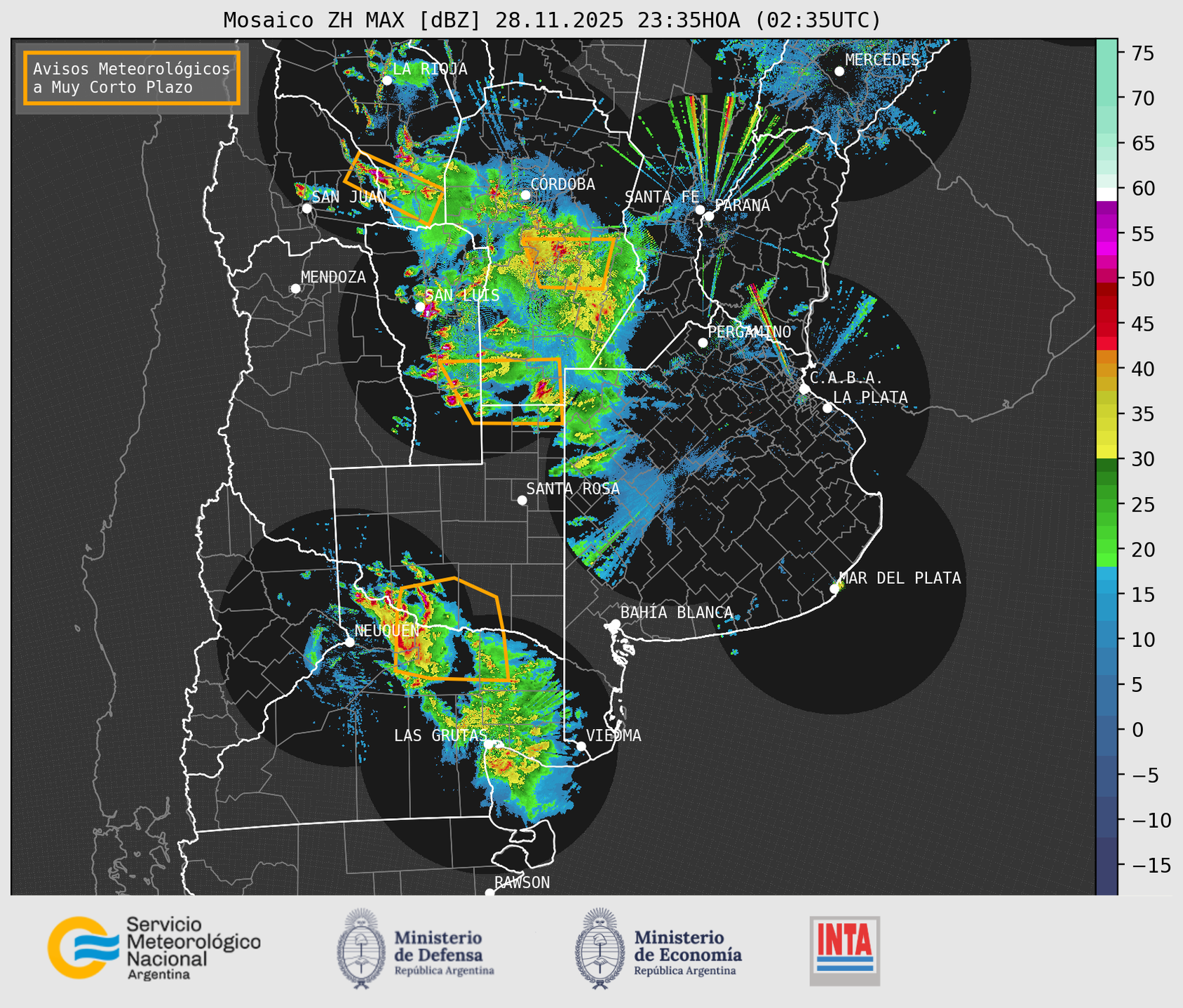Click the VIEDMA city label
Viewport: 1183px width, 1008px height.
(x=614, y=736)
